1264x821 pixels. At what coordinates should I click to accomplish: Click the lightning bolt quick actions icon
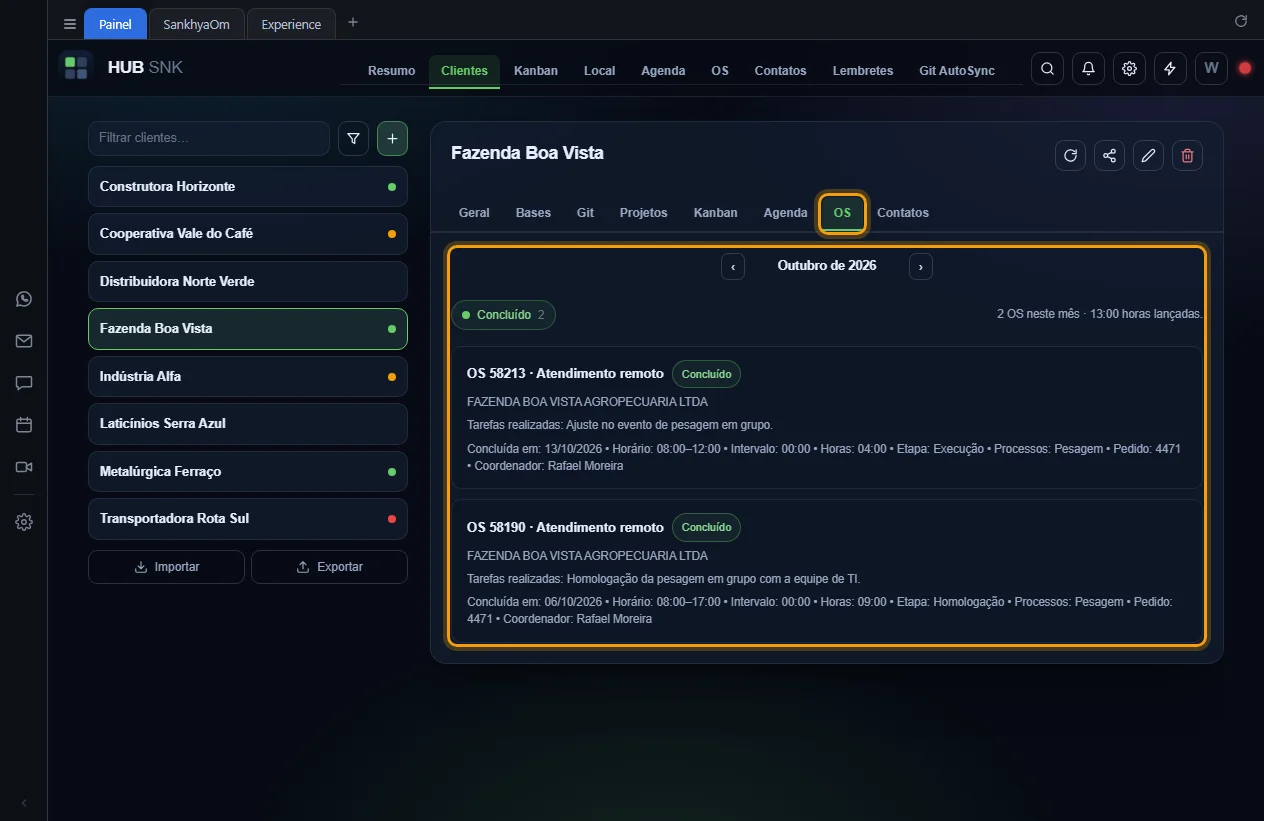pos(1170,69)
